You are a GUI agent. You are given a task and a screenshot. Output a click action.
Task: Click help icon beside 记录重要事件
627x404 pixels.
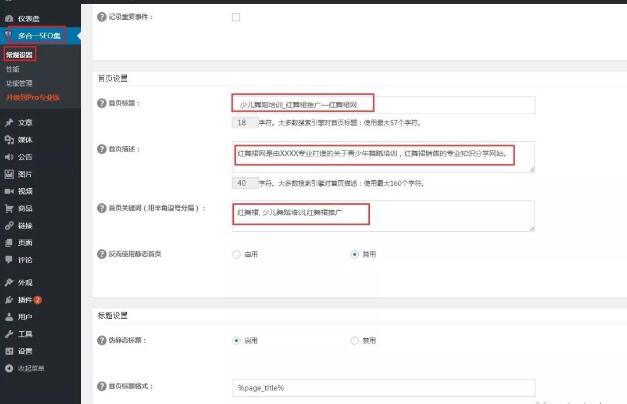pyautogui.click(x=102, y=17)
